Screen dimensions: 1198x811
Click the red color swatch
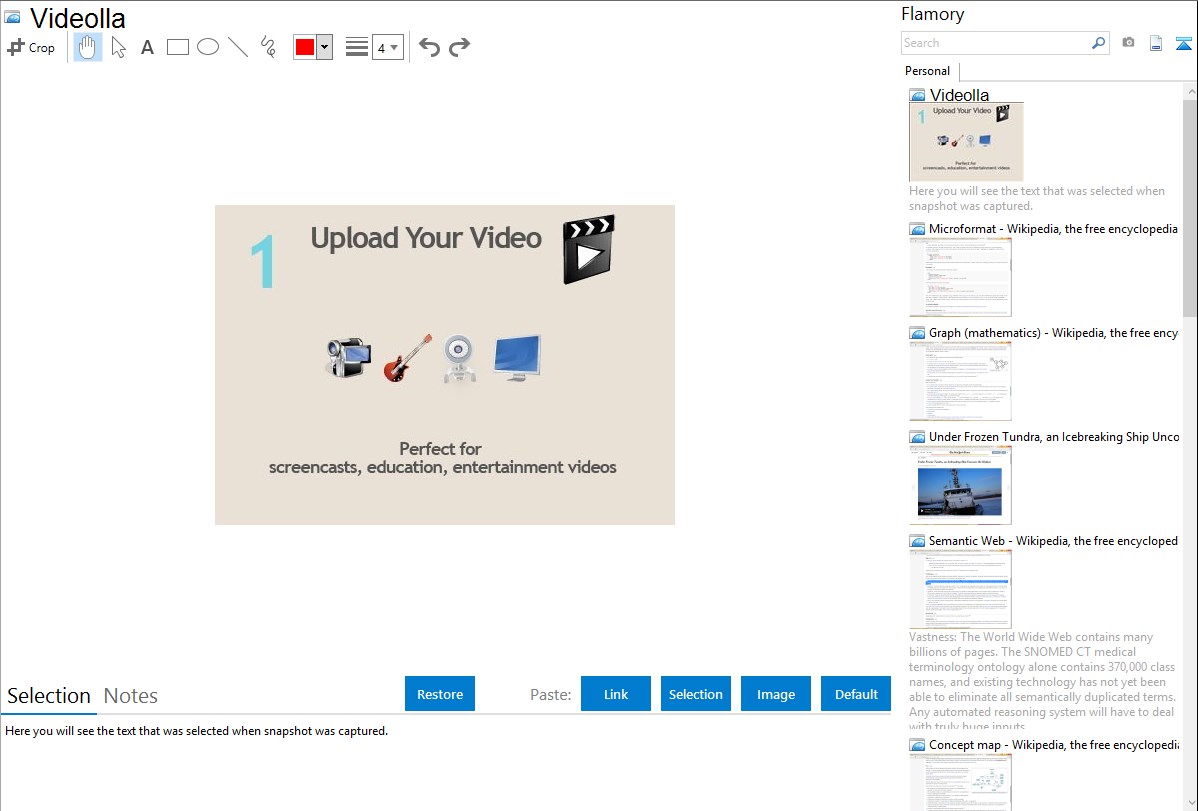pos(305,47)
